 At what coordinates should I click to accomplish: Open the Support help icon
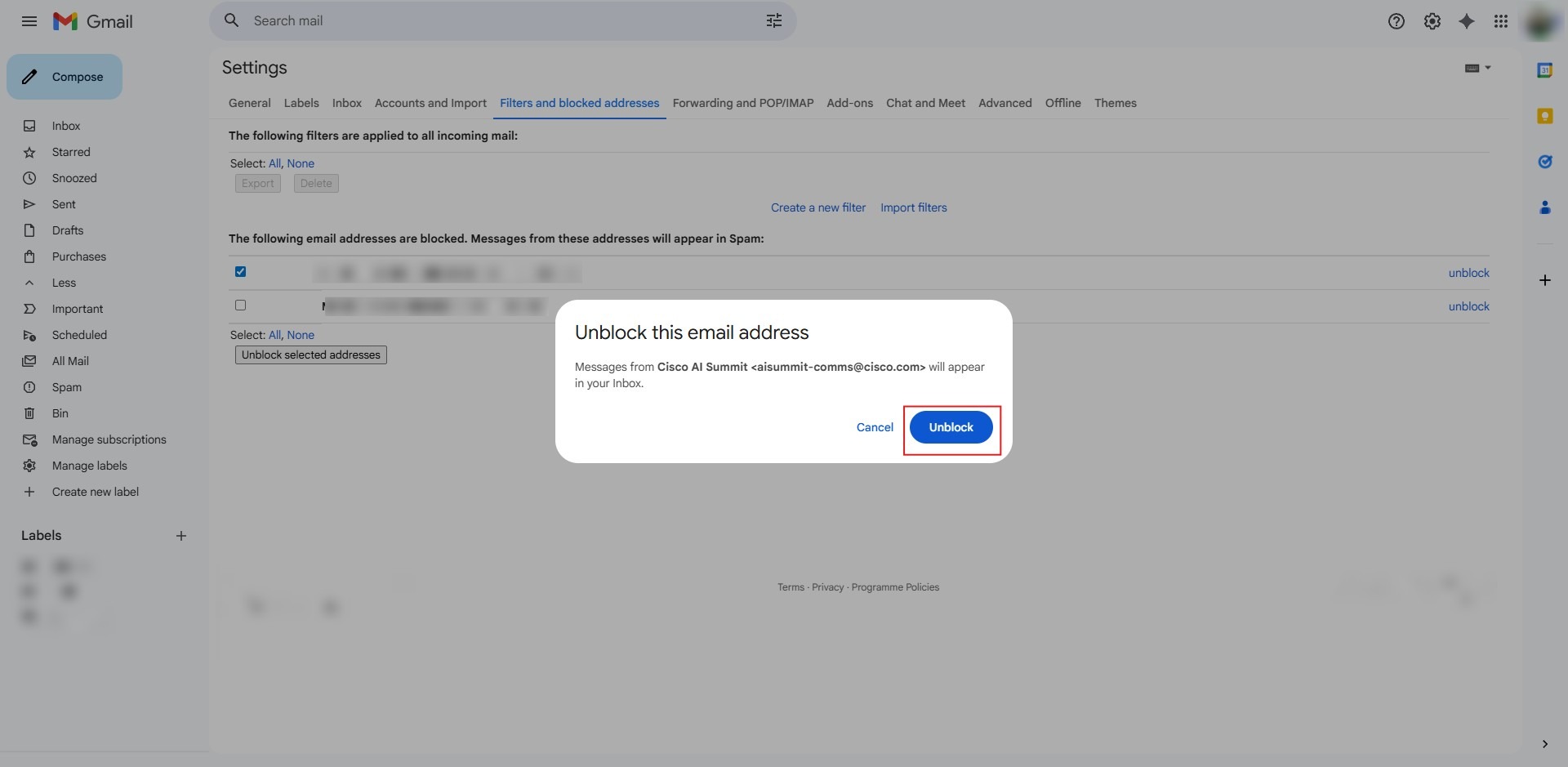(1396, 21)
